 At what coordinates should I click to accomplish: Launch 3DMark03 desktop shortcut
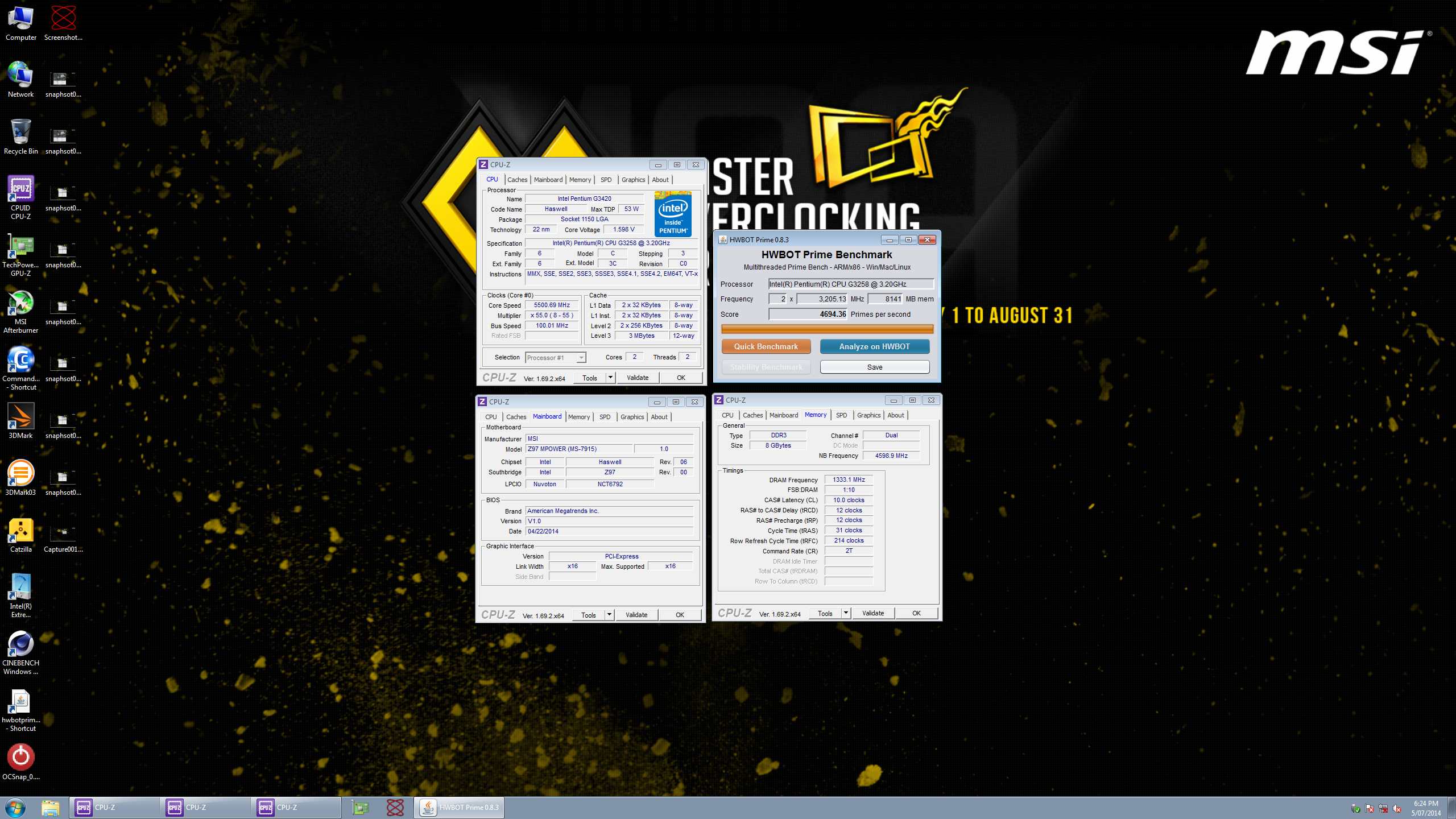coord(21,478)
